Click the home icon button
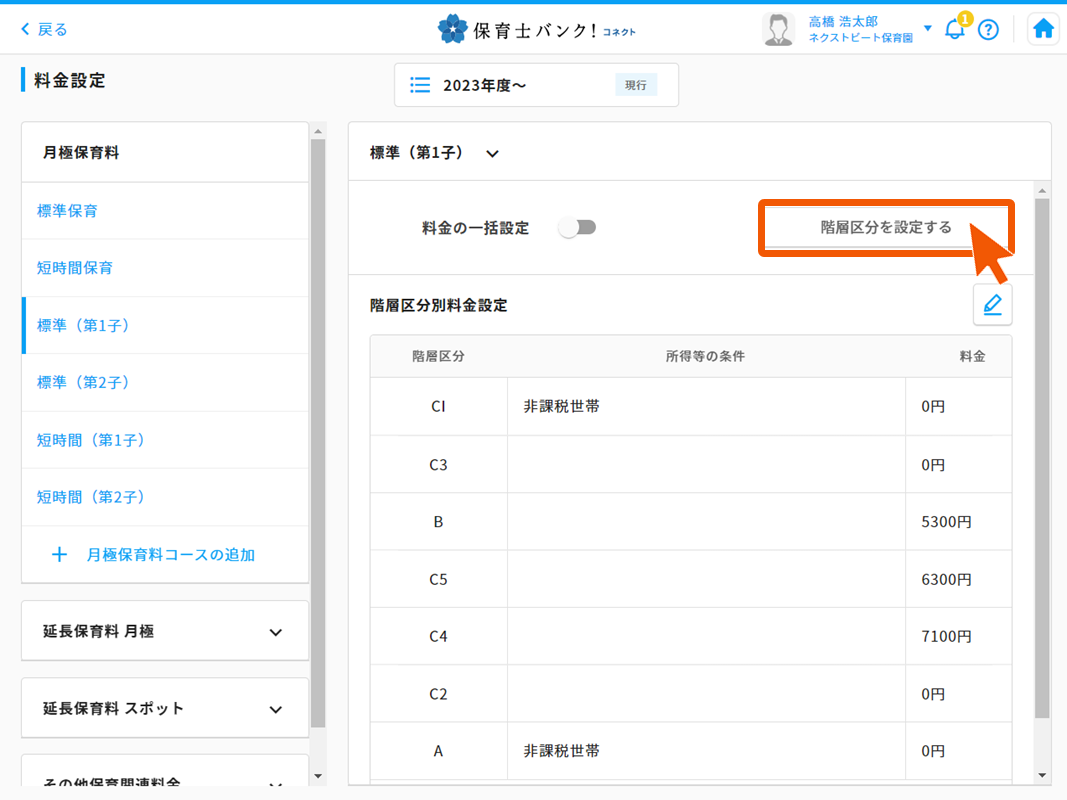The width and height of the screenshot is (1067, 800). tap(1043, 29)
